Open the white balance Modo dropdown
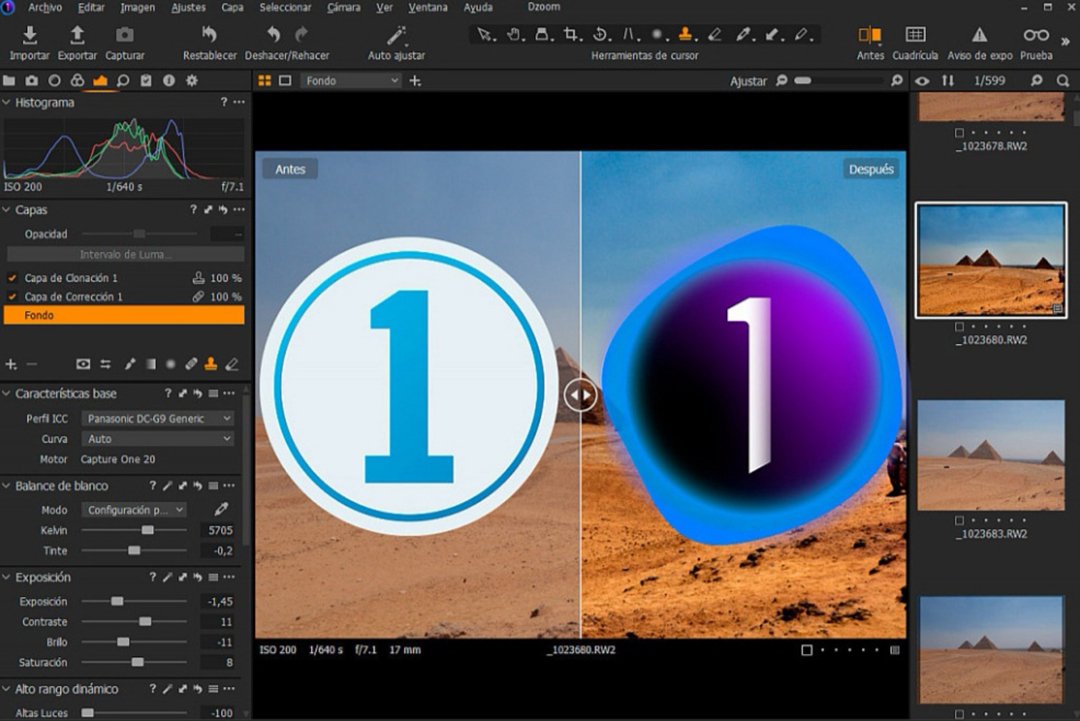The image size is (1080, 721). coord(134,510)
